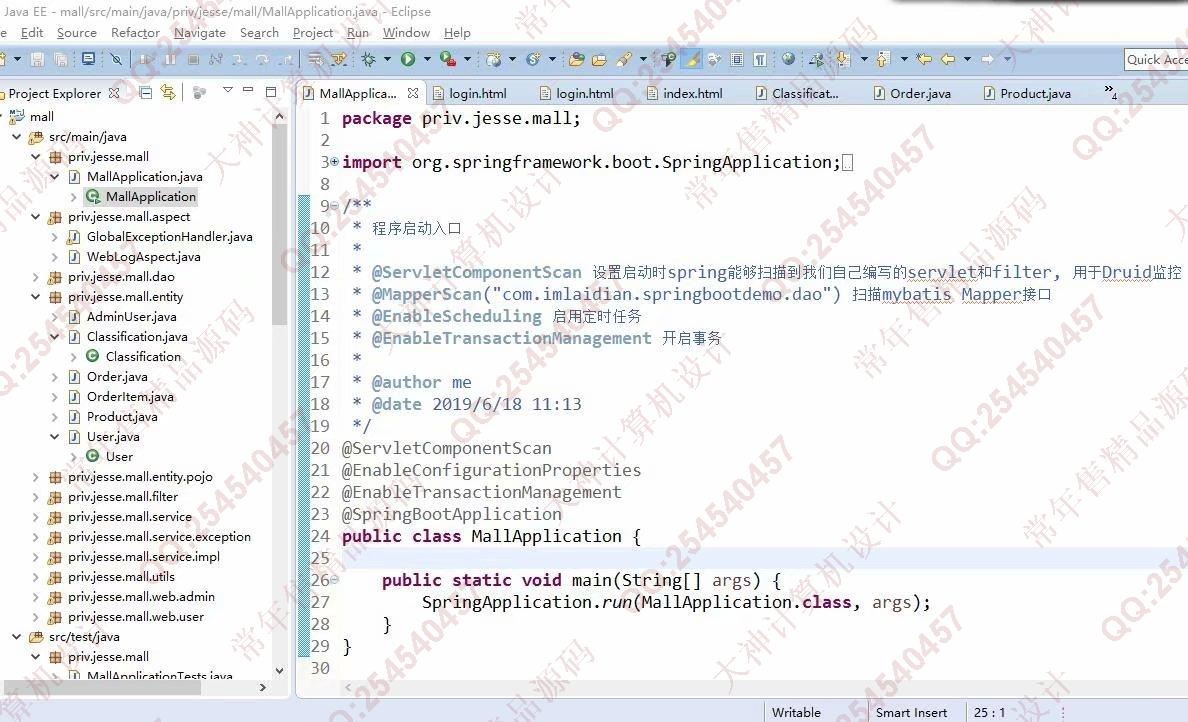Open the Debug configurations dropdown arrow
Screen dimensions: 1188x722
click(387, 59)
